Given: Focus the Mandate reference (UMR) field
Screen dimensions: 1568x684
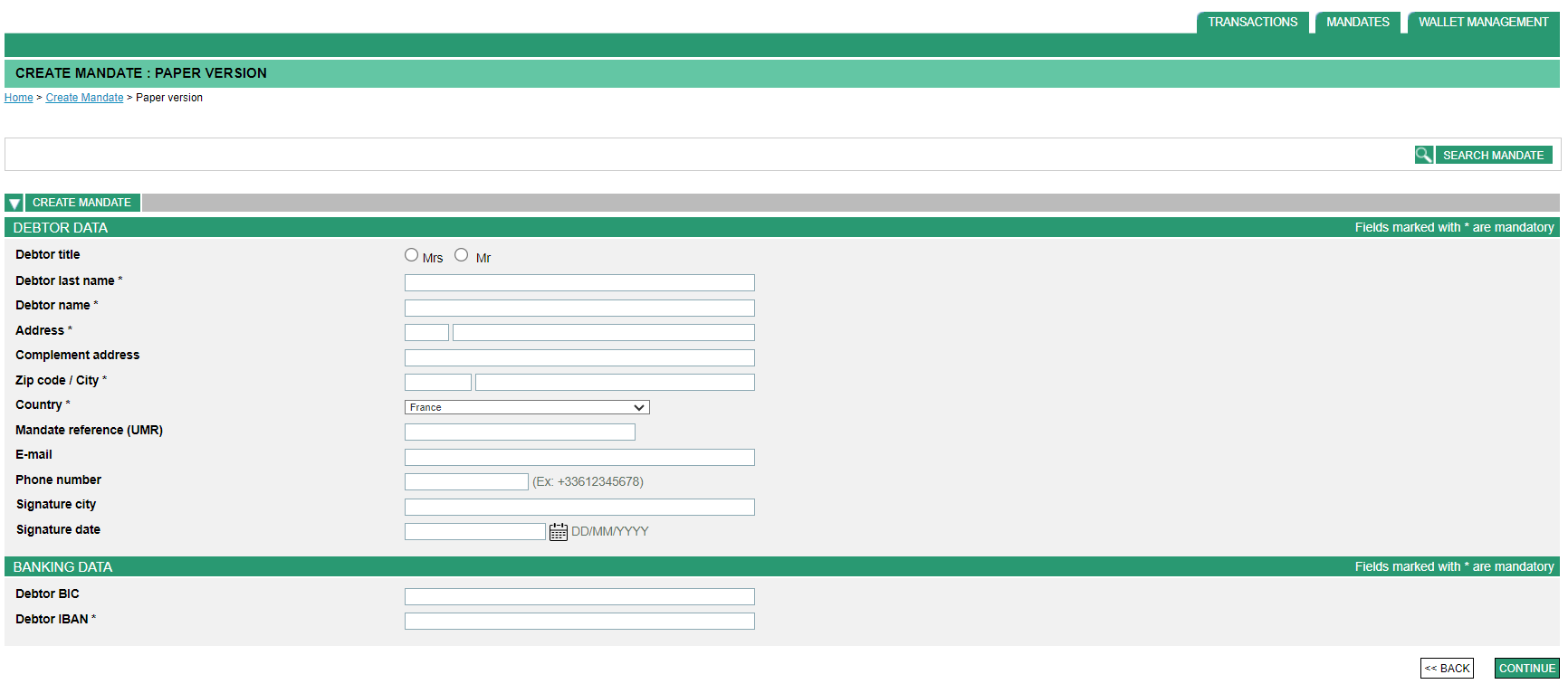Looking at the screenshot, I should [519, 432].
